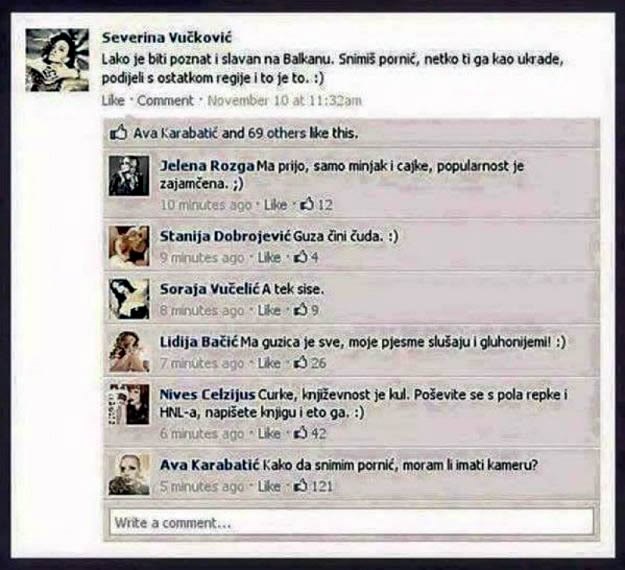The image size is (625, 570).
Task: Open Severina Vučković's profile picture
Action: coord(57,60)
